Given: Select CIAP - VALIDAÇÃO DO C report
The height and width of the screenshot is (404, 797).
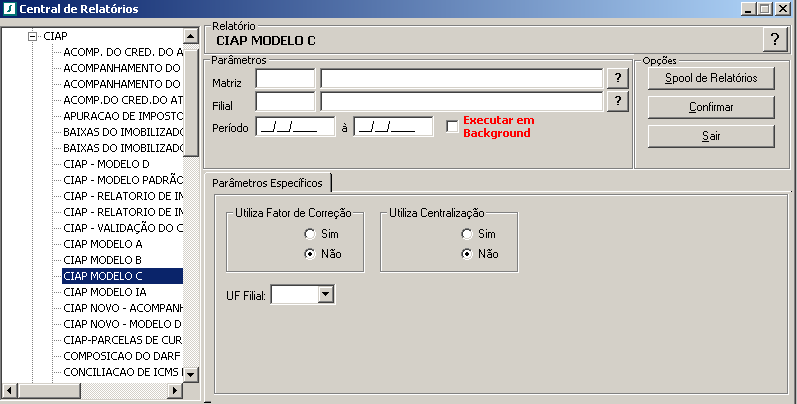Looking at the screenshot, I should click(x=122, y=228).
